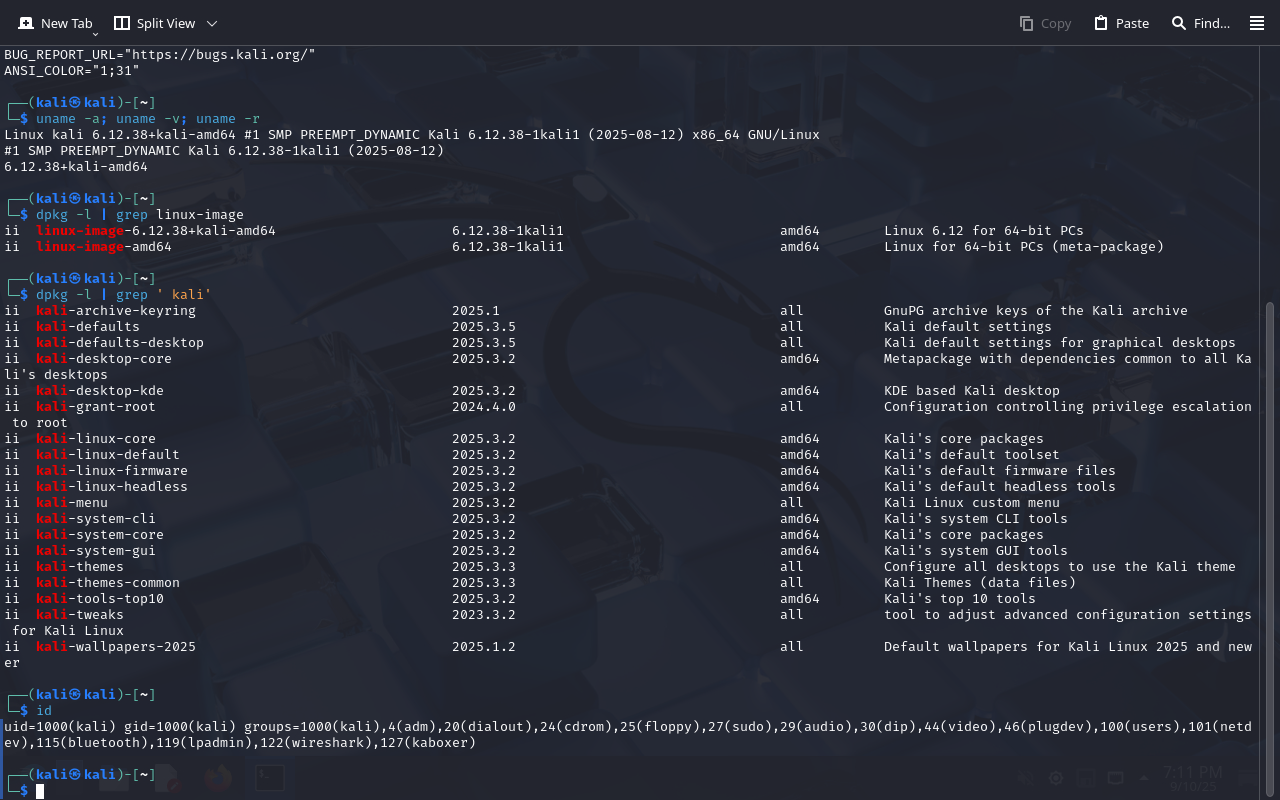This screenshot has width=1280, height=800.
Task: Click version 2023.3.2 in kali-tweaks row
Action: 484,615
